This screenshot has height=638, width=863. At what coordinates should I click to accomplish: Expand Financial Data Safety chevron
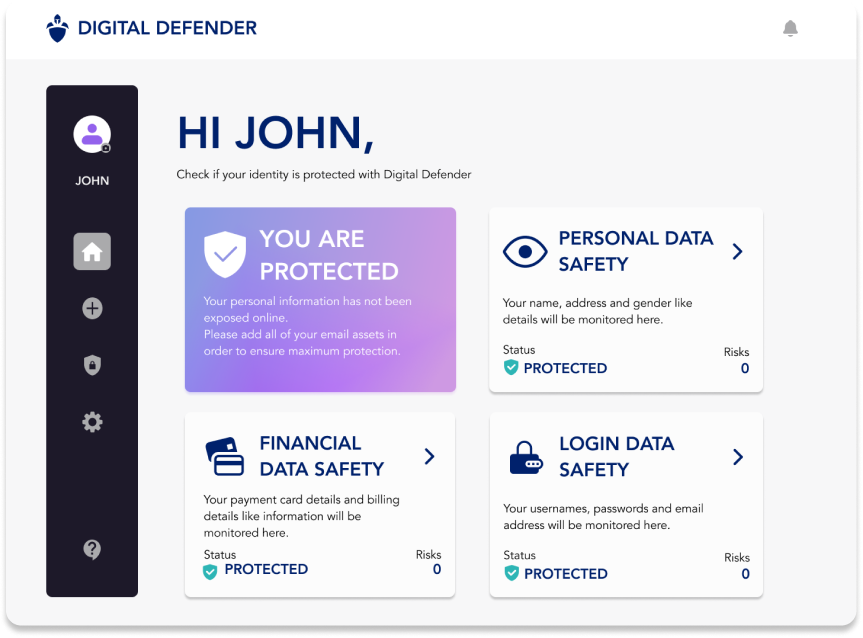click(430, 456)
